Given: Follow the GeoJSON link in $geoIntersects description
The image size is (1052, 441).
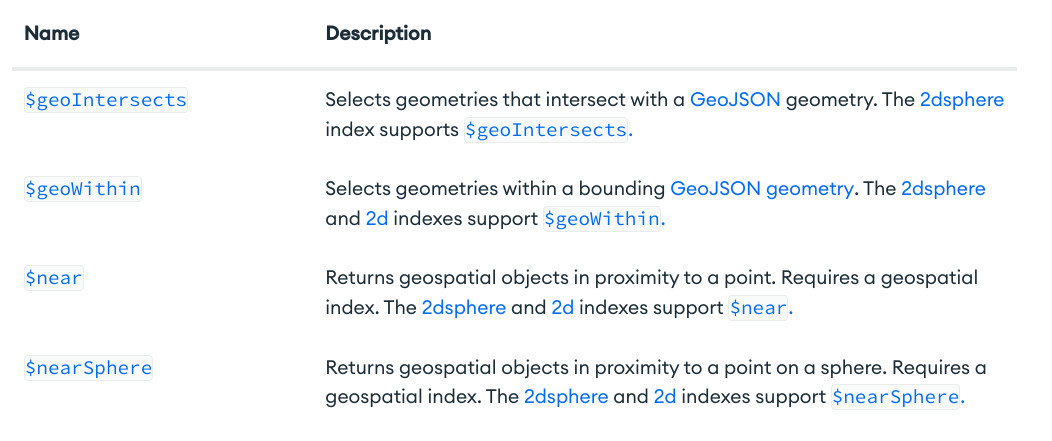Looking at the screenshot, I should click(735, 100).
